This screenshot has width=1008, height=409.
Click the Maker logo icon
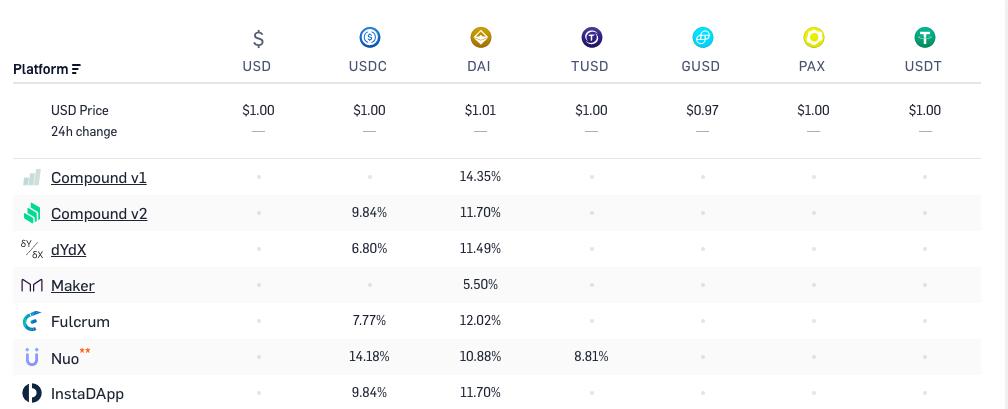tap(32, 286)
